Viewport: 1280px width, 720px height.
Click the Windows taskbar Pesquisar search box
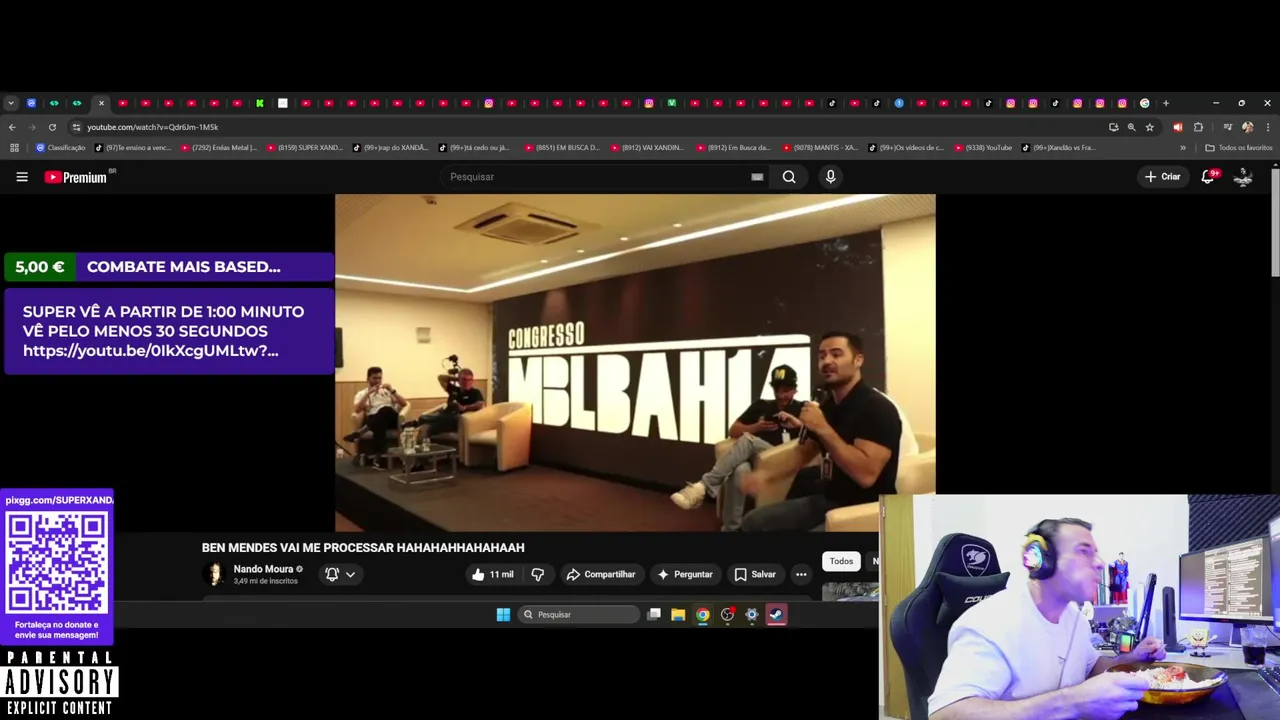coord(578,615)
